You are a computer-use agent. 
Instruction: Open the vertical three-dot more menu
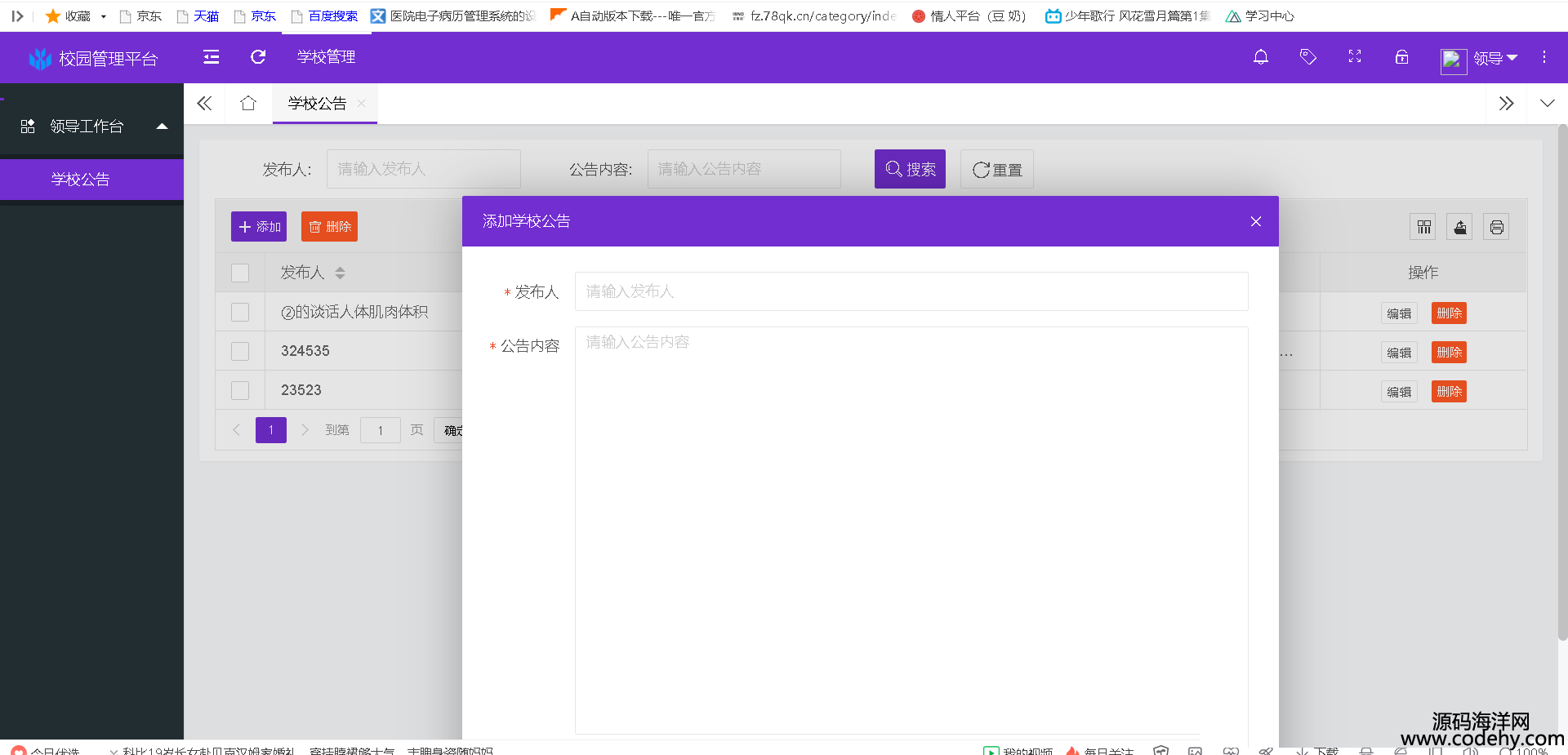point(1543,57)
